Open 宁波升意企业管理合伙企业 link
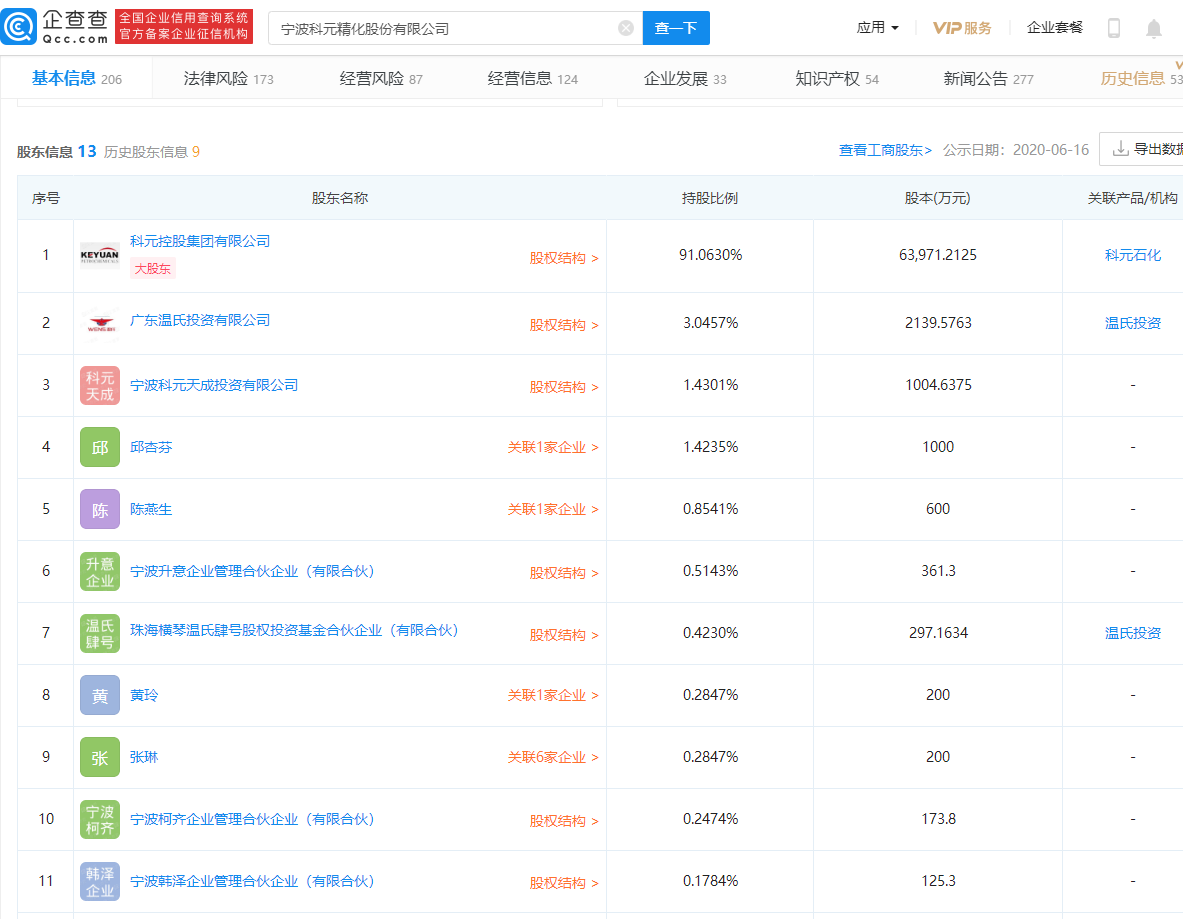The image size is (1183, 919). (253, 571)
